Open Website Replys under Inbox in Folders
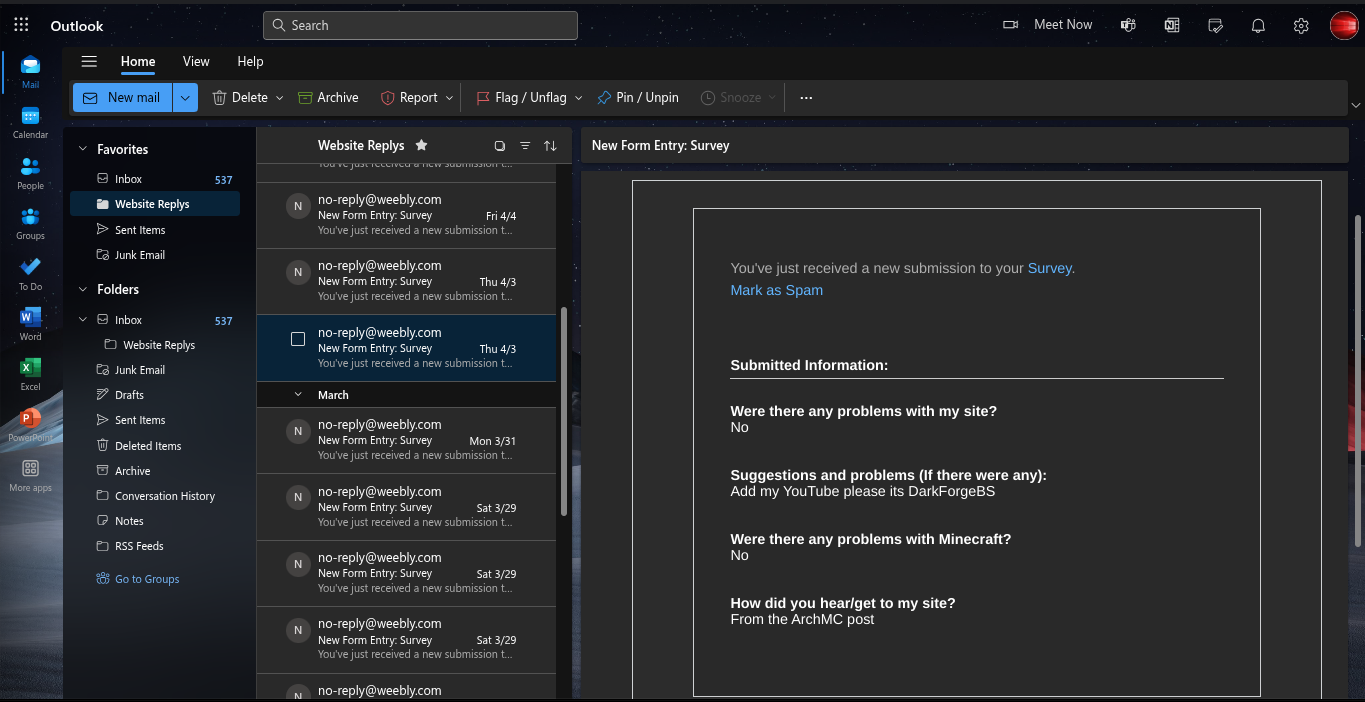Image resolution: width=1365 pixels, height=702 pixels. (155, 345)
